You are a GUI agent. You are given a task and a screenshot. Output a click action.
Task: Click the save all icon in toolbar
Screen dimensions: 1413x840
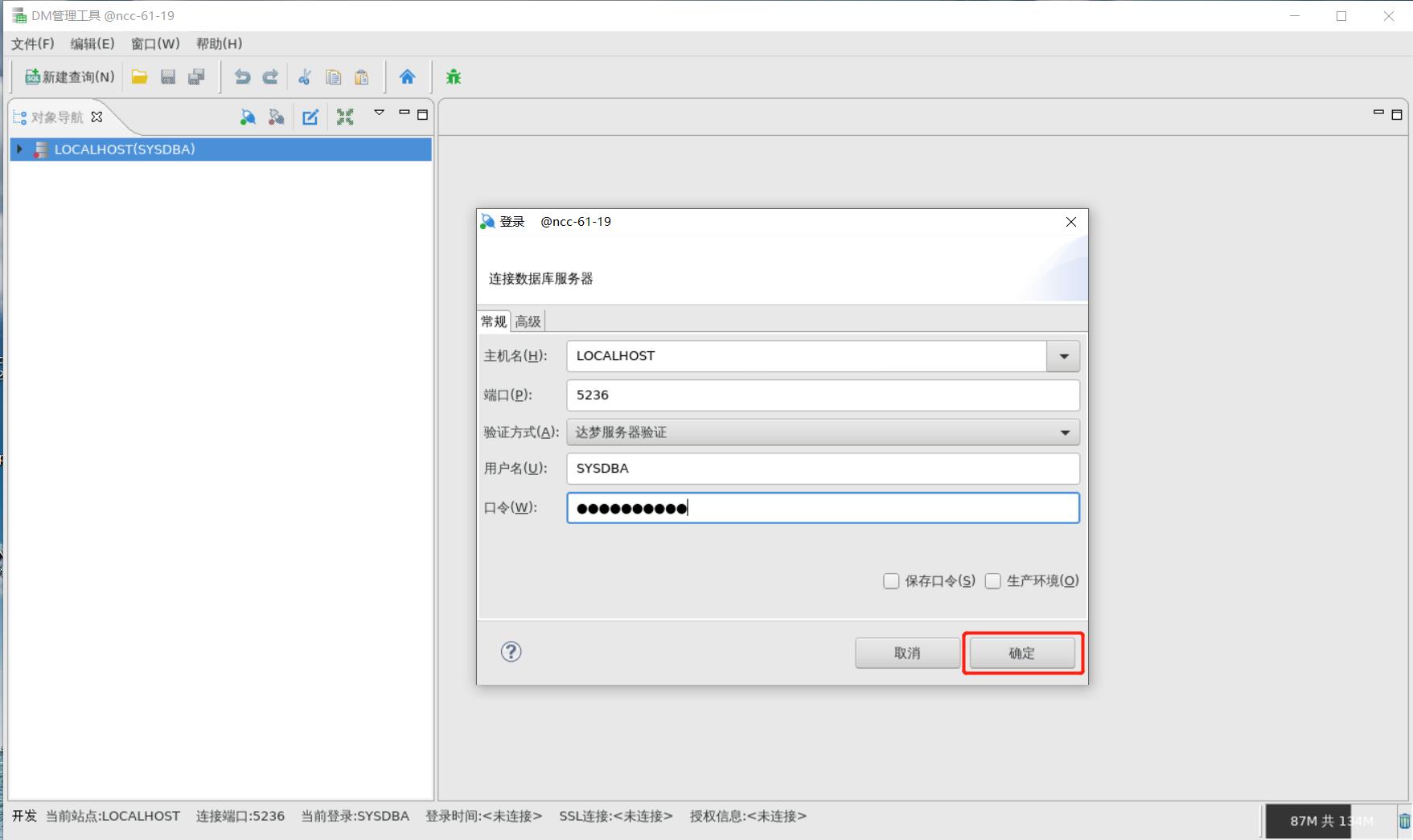(x=196, y=77)
